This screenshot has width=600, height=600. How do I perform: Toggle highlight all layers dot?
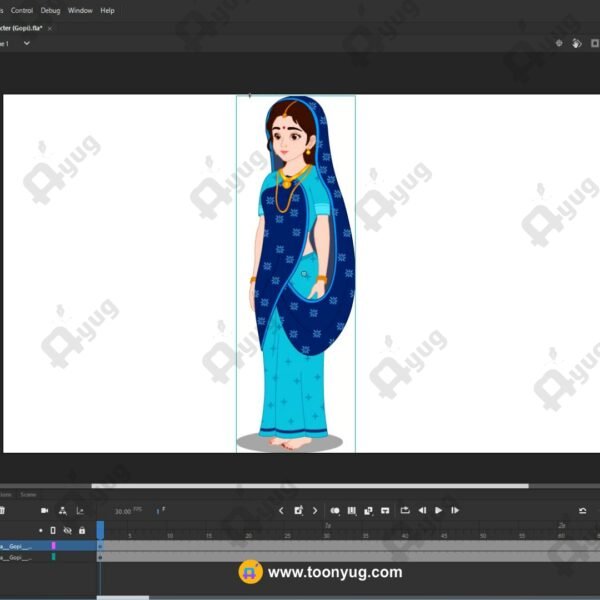(x=41, y=530)
